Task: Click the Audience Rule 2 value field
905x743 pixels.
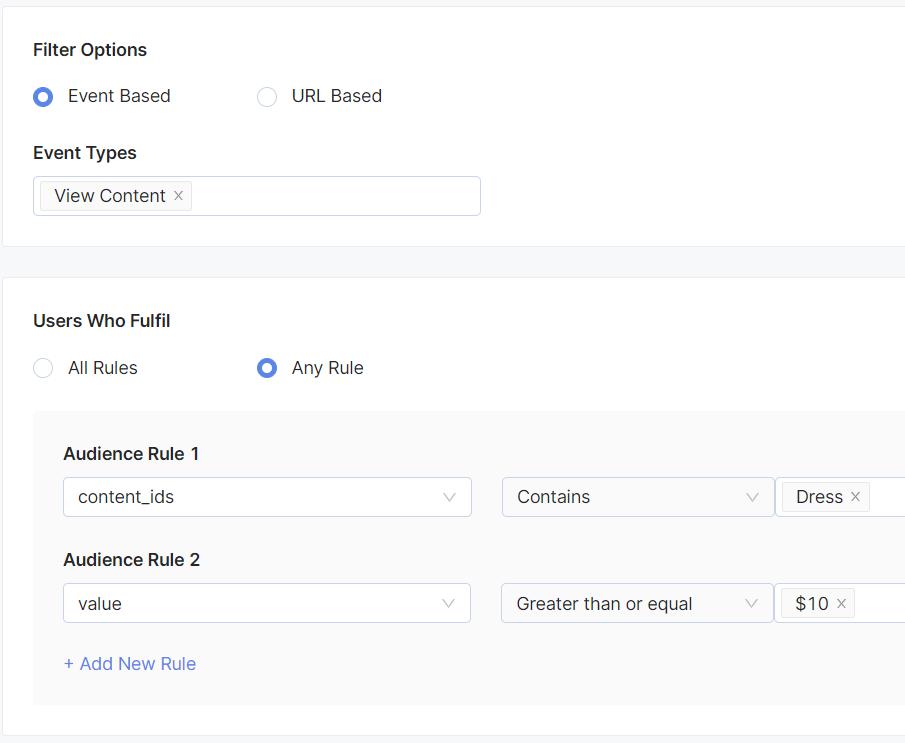Action: tap(840, 603)
